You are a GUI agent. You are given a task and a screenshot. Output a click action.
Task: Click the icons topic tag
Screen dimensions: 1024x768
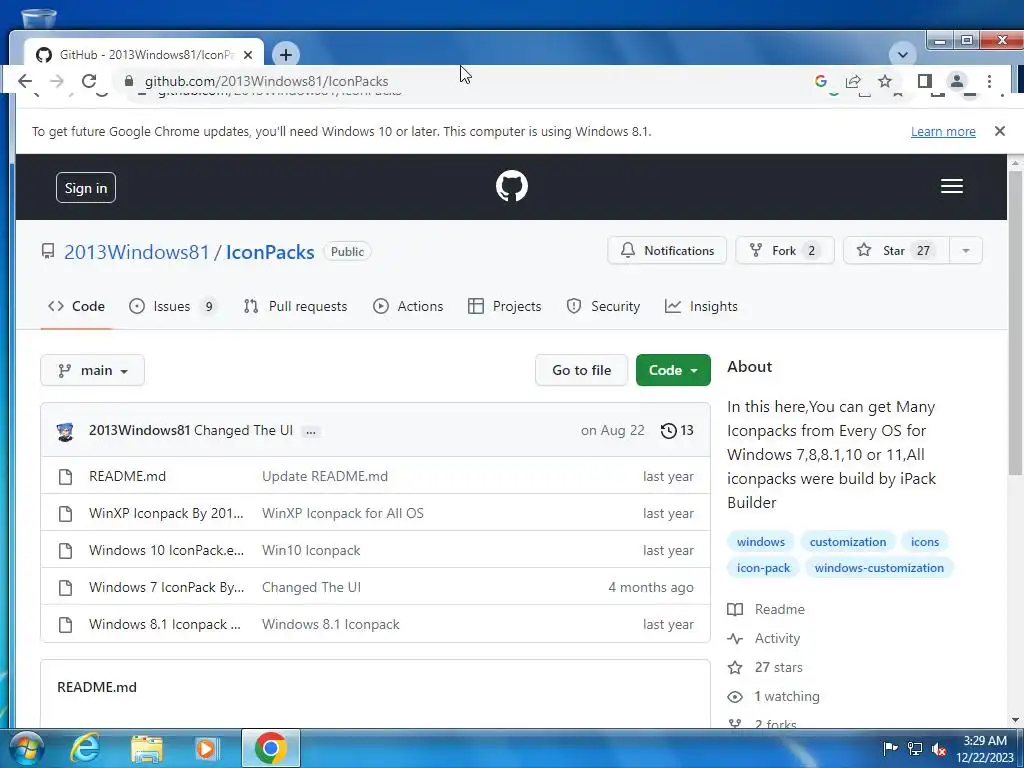925,542
